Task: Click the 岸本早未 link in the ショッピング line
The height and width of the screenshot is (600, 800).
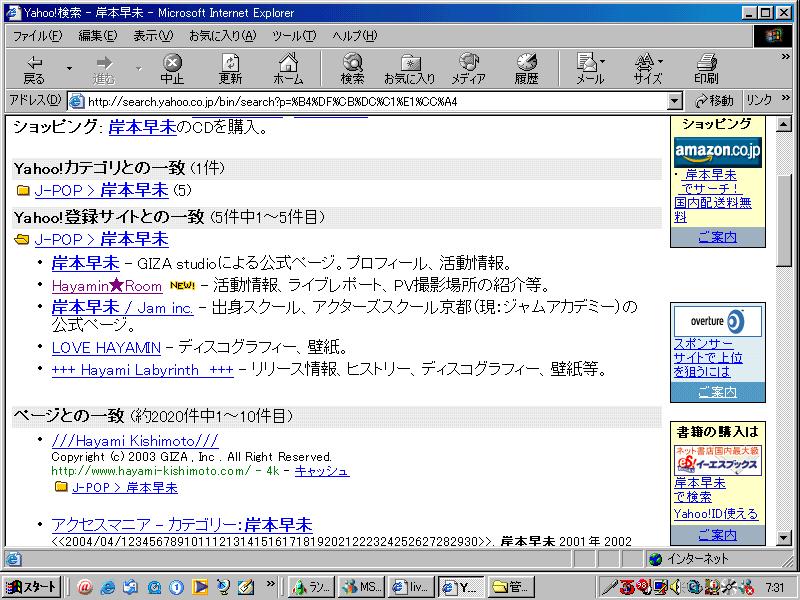Action: tap(142, 127)
